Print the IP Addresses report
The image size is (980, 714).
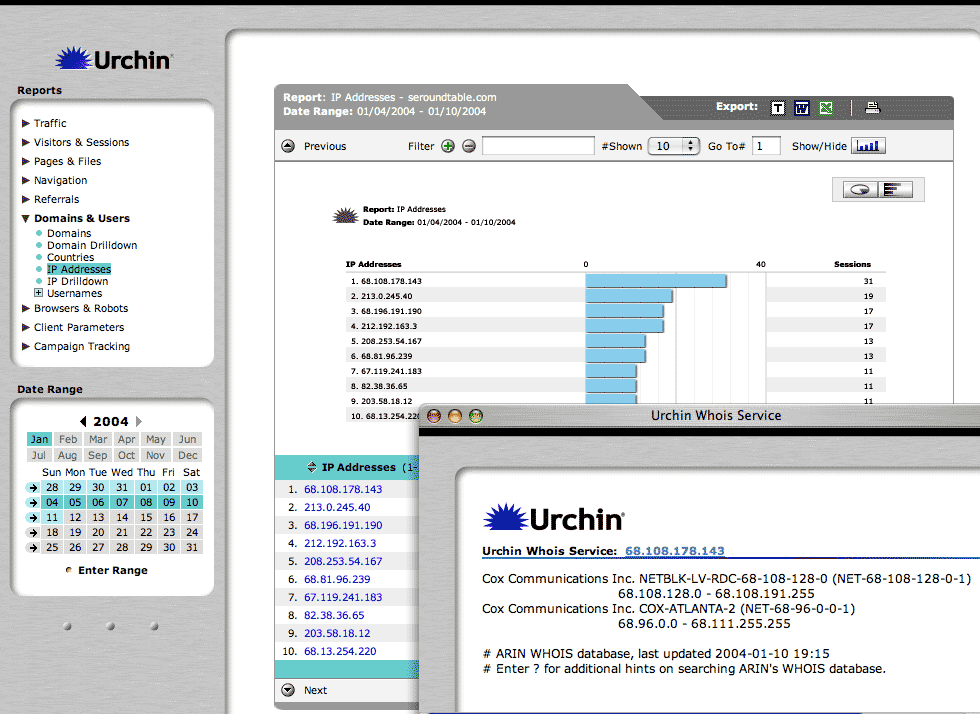click(872, 108)
